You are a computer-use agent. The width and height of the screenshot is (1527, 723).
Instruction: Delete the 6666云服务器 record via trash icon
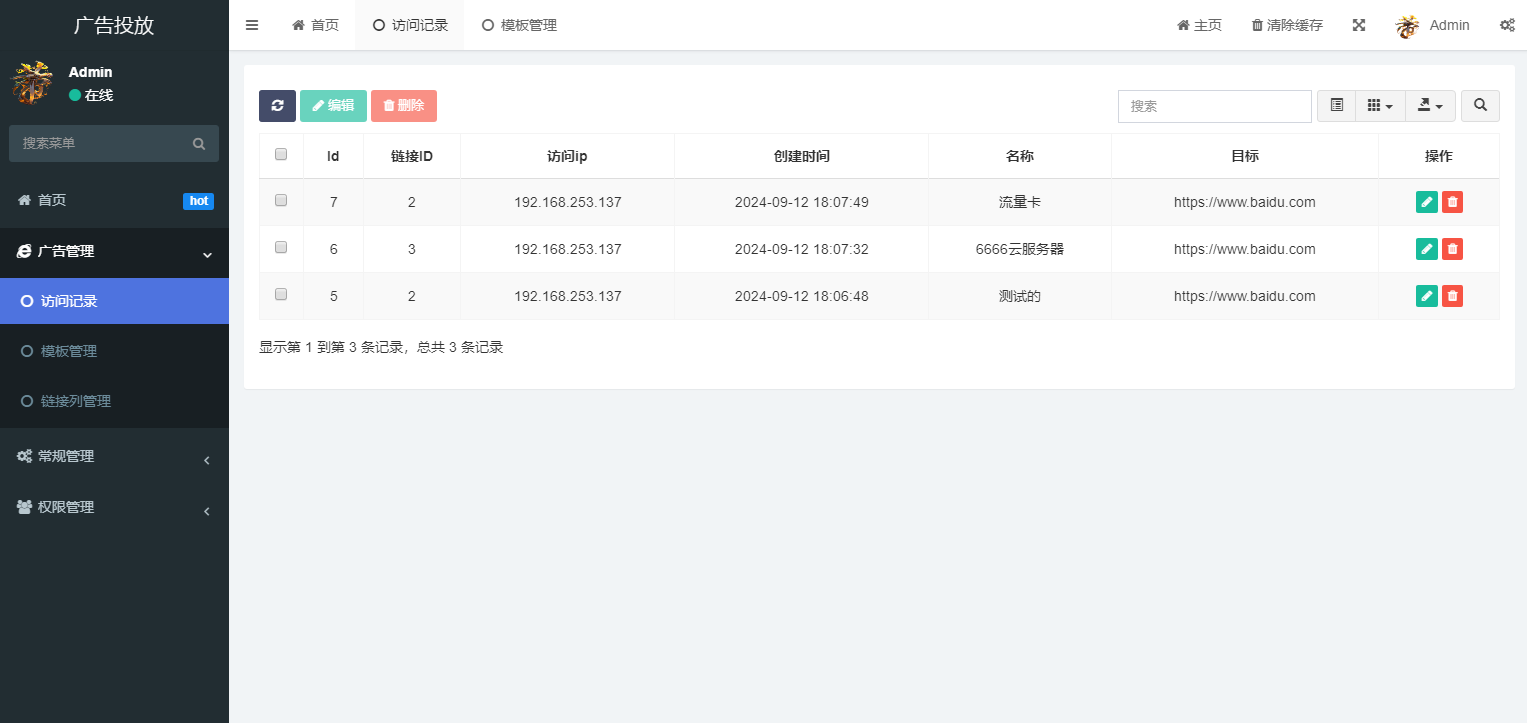click(x=1452, y=248)
